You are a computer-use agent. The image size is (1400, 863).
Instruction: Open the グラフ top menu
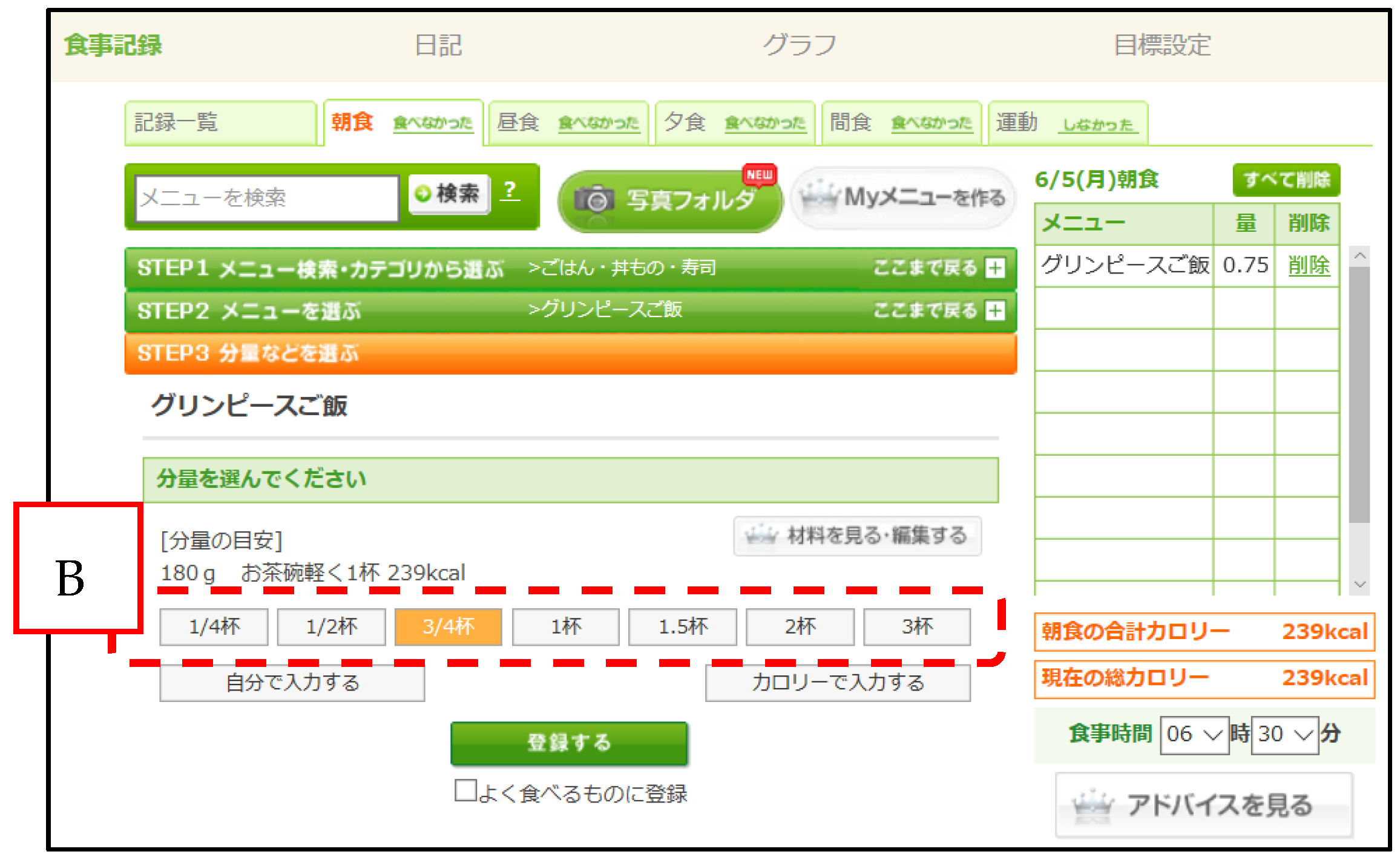(799, 45)
